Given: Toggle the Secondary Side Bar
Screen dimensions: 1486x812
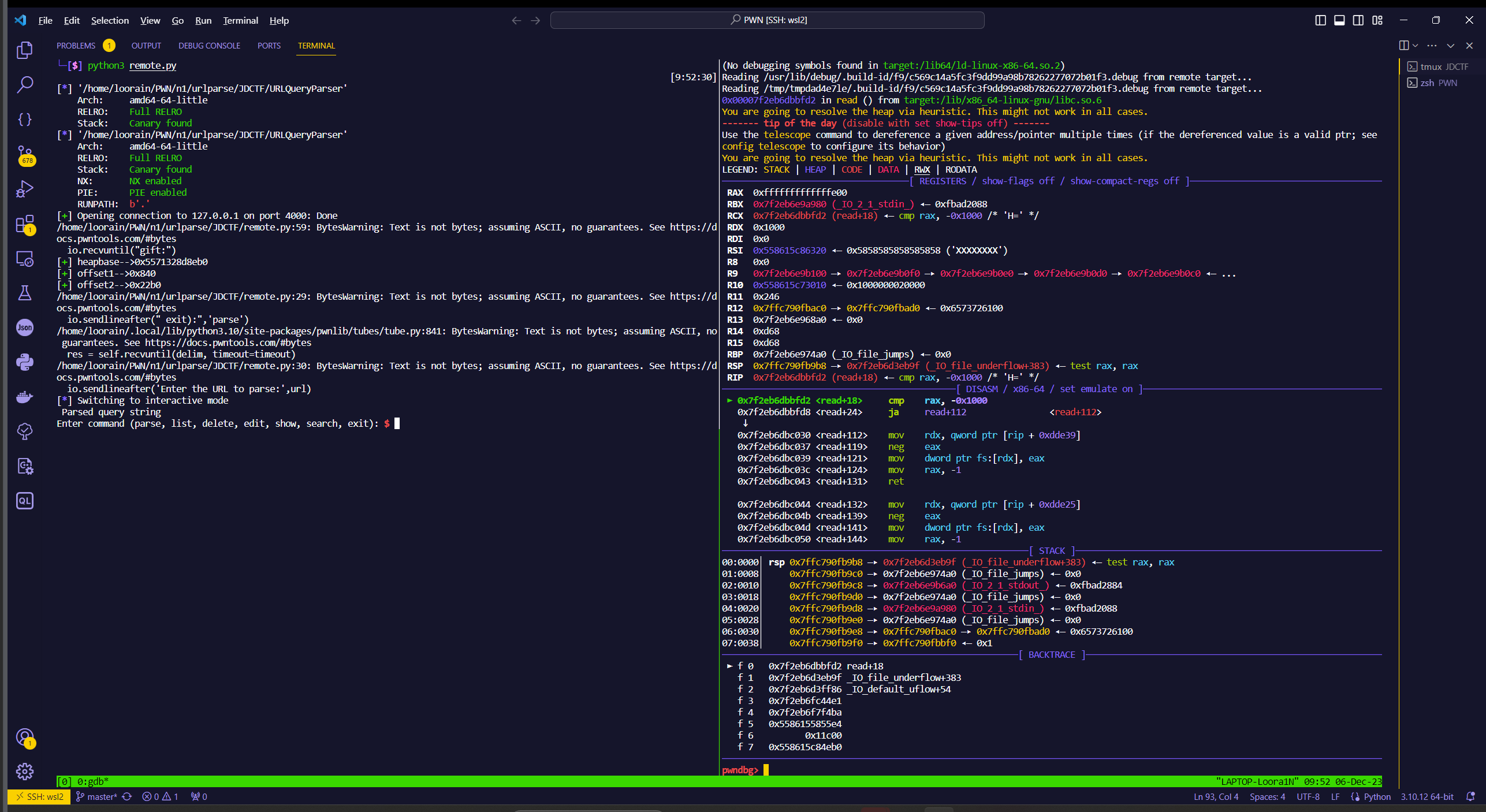Looking at the screenshot, I should click(1358, 20).
